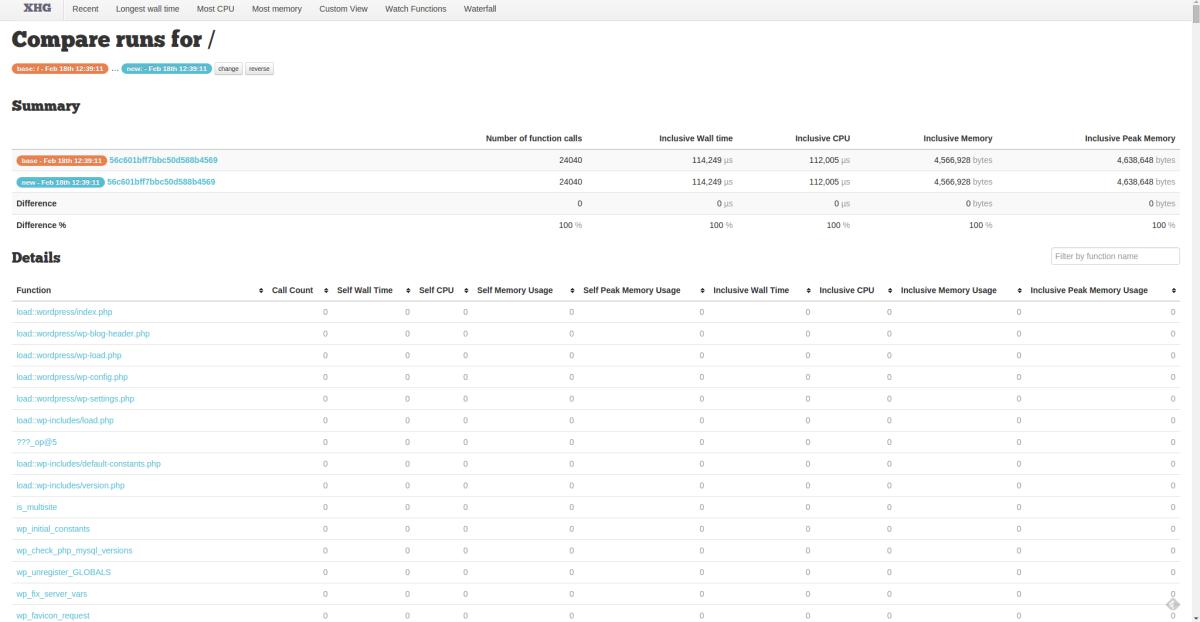The height and width of the screenshot is (622, 1200).
Task: Switch to the Waterfall view
Action: pos(480,9)
